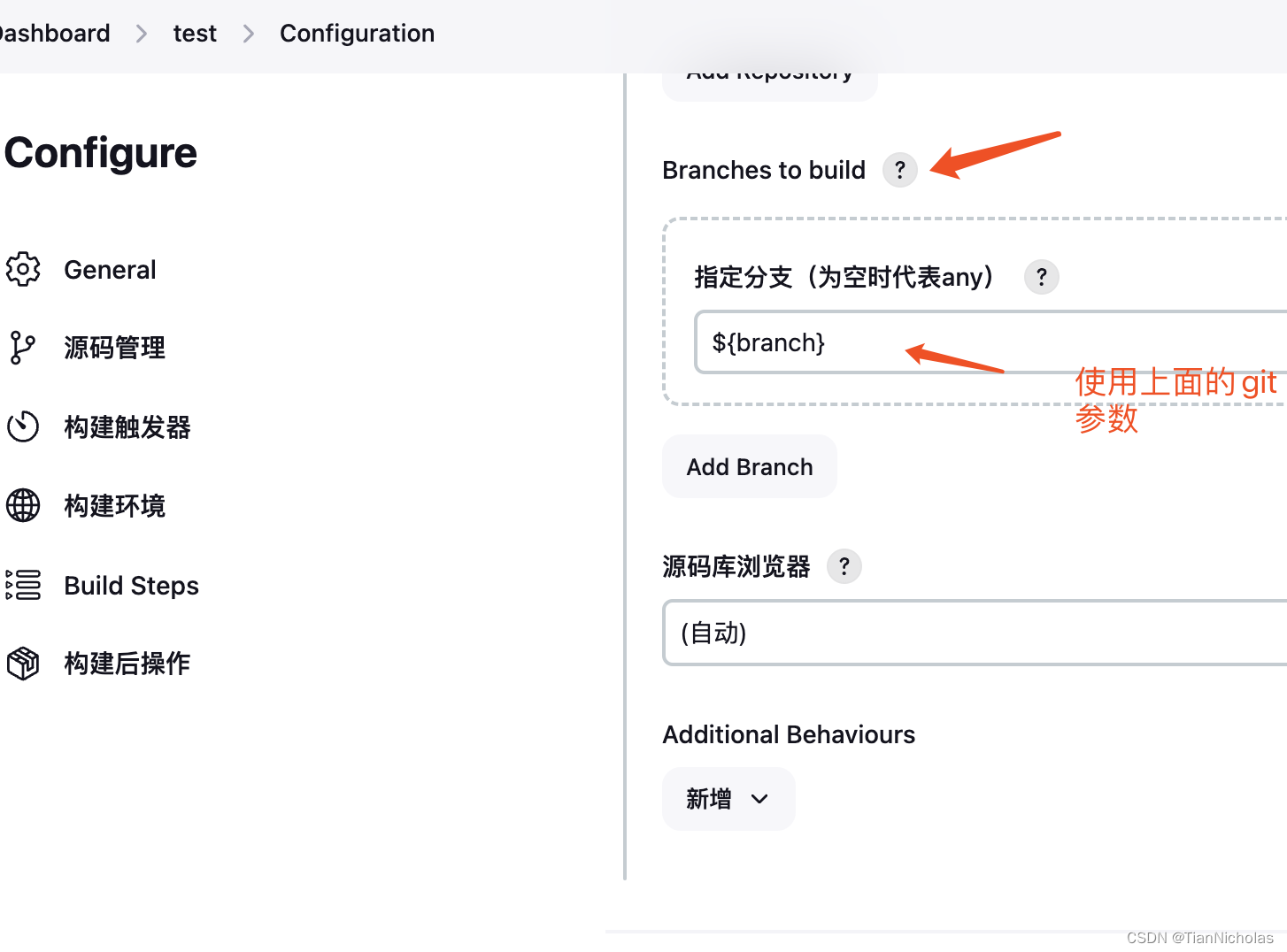Screen dimensions: 1287x952
Task: Go to Dashboard via breadcrumb
Action: pos(55,34)
